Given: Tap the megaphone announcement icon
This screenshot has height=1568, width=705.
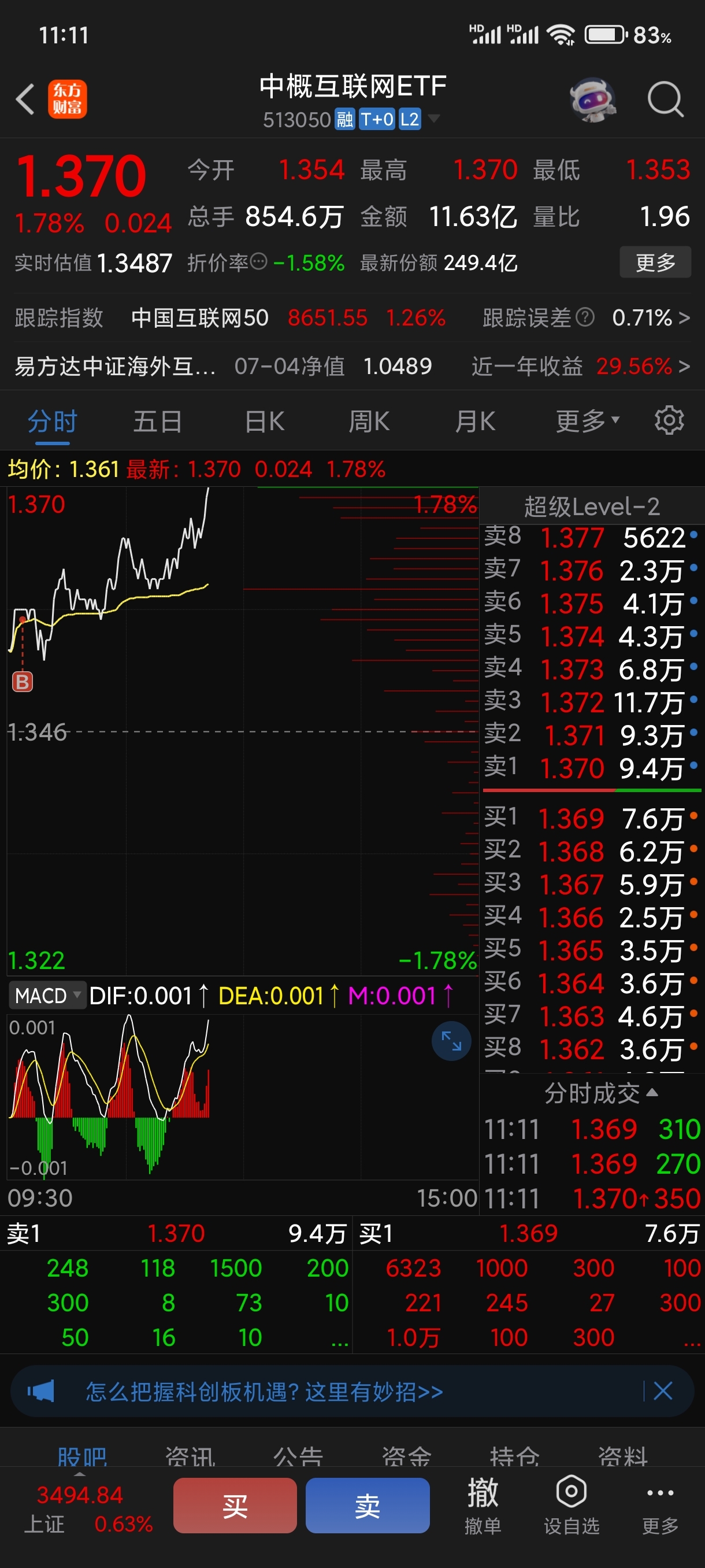Looking at the screenshot, I should 41,1391.
